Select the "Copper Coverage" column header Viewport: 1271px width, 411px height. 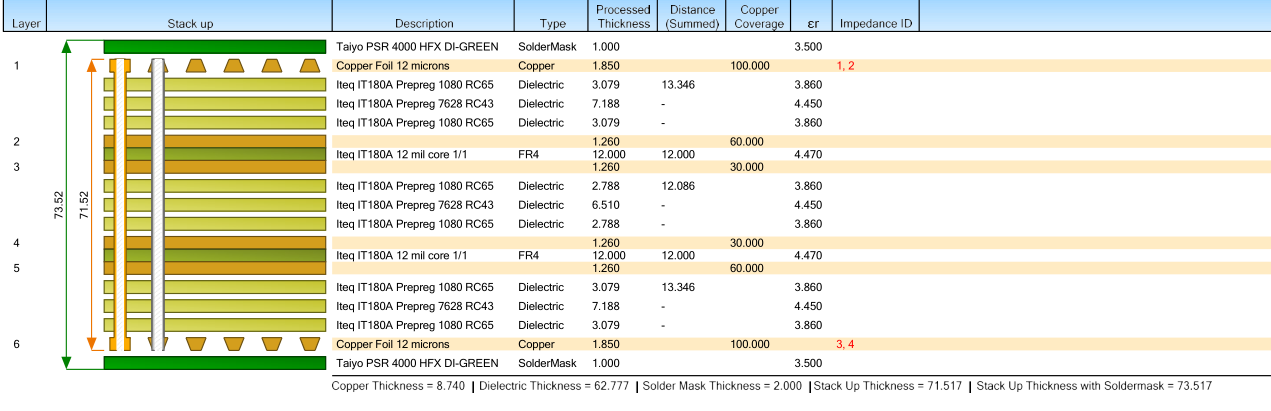(759, 16)
